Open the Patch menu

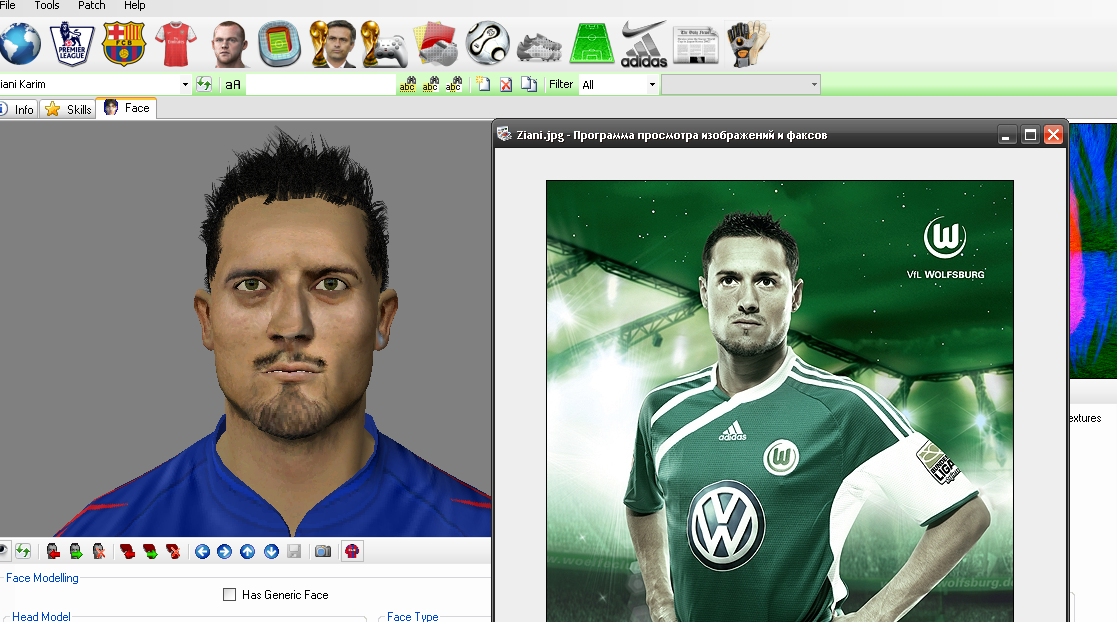pos(92,6)
